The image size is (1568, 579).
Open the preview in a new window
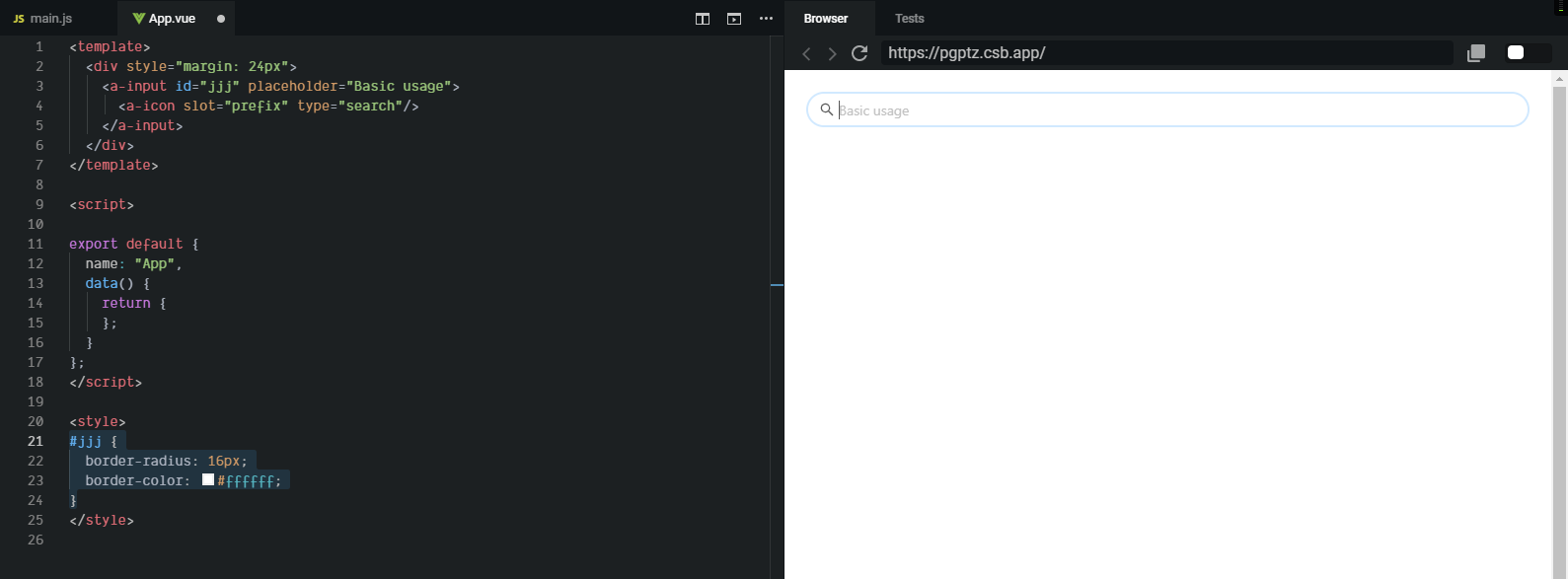(x=1476, y=53)
